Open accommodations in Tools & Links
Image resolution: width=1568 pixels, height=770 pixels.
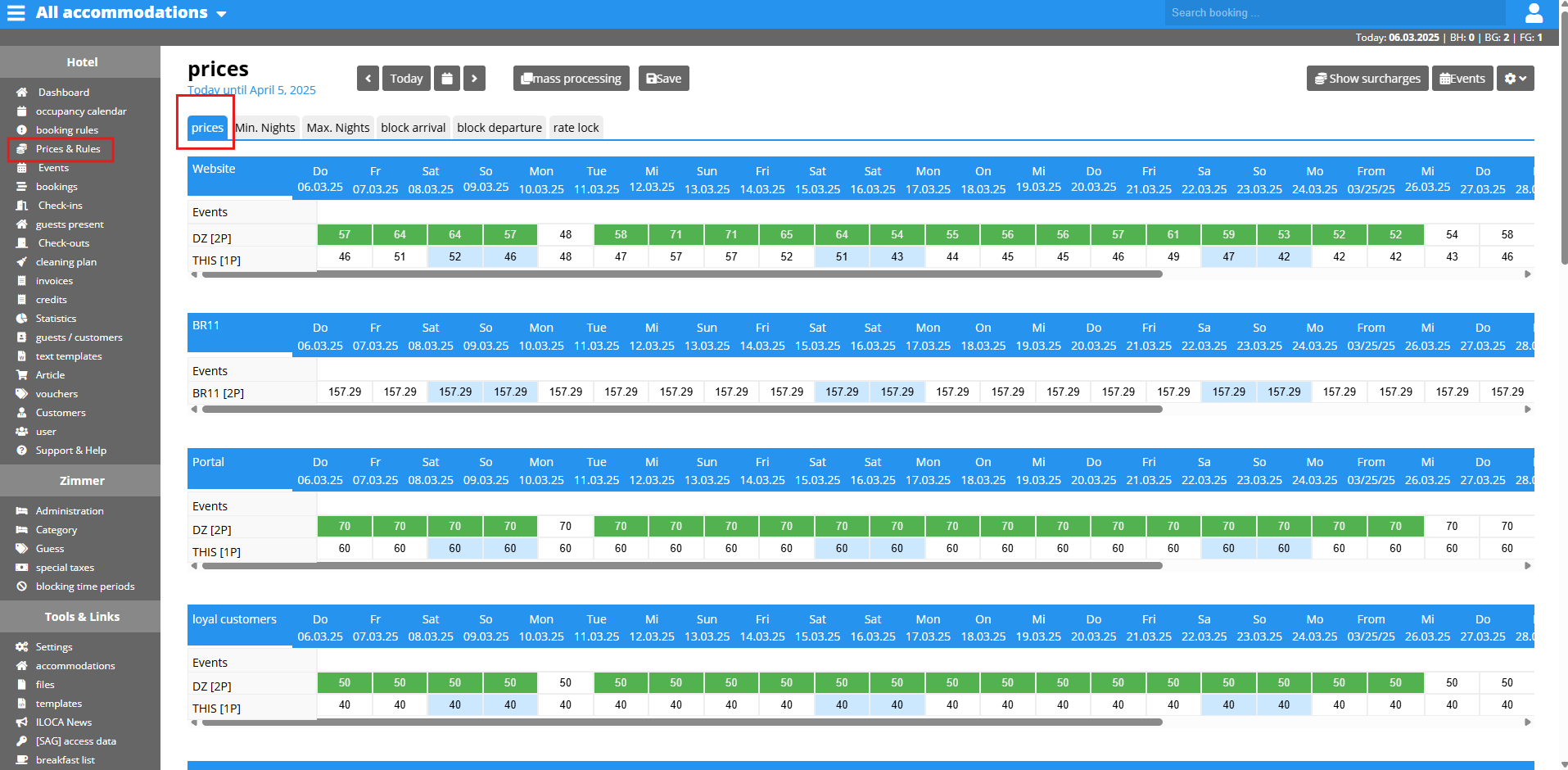[x=75, y=666]
